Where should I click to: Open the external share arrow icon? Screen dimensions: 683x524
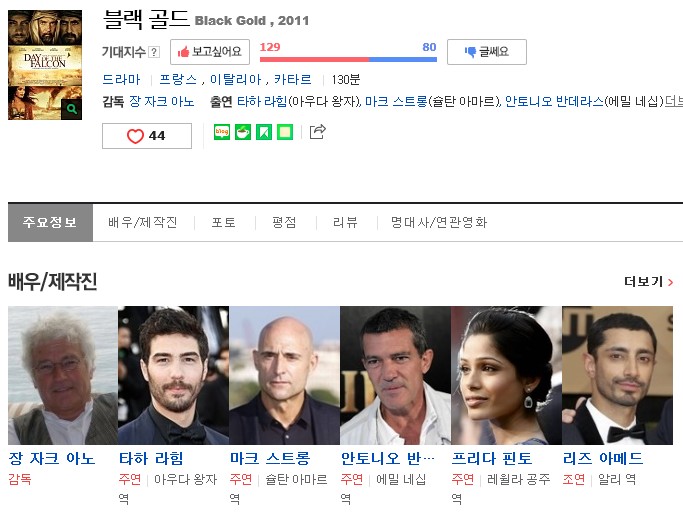pos(318,132)
